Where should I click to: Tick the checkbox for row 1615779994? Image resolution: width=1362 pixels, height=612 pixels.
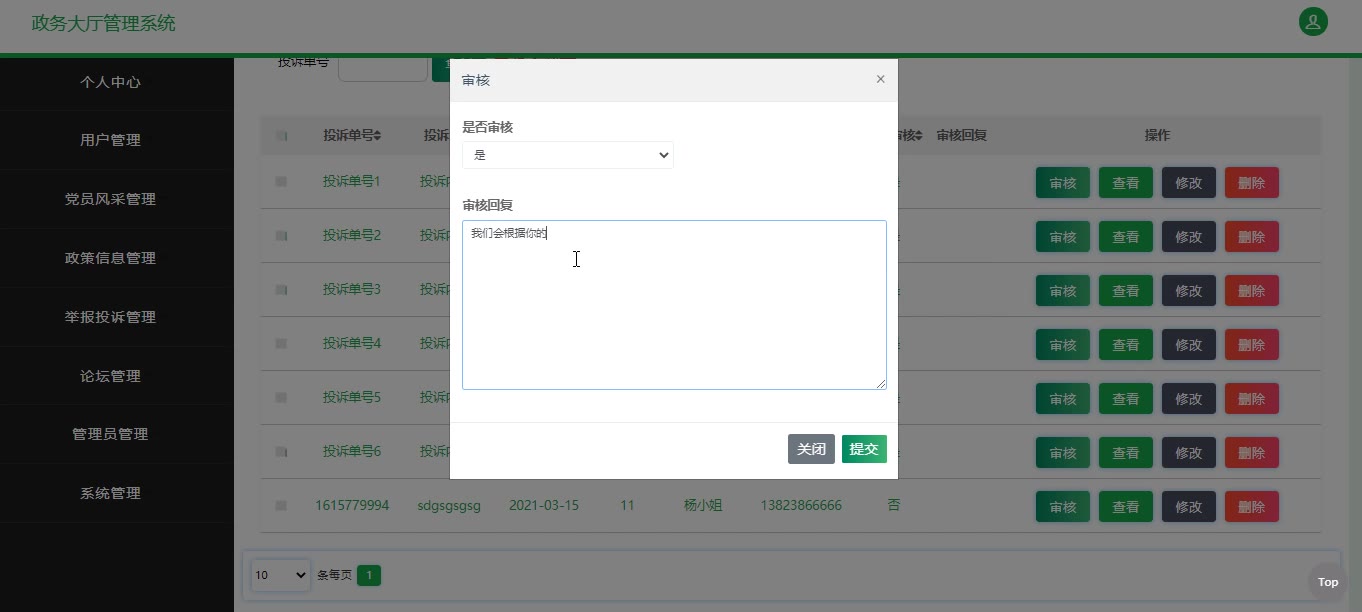pos(281,506)
